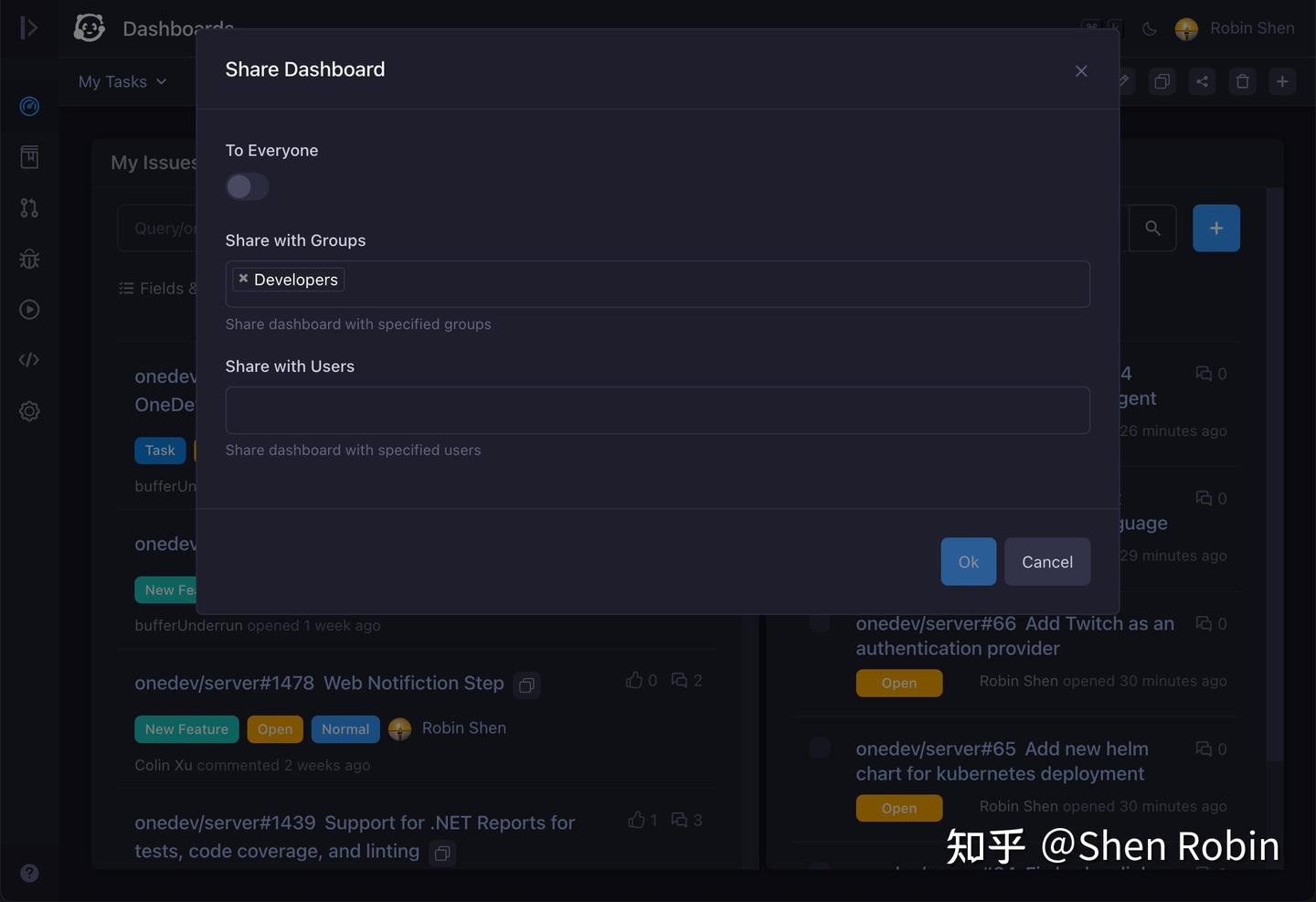Delete the dashboard with the trash icon

click(x=1242, y=81)
